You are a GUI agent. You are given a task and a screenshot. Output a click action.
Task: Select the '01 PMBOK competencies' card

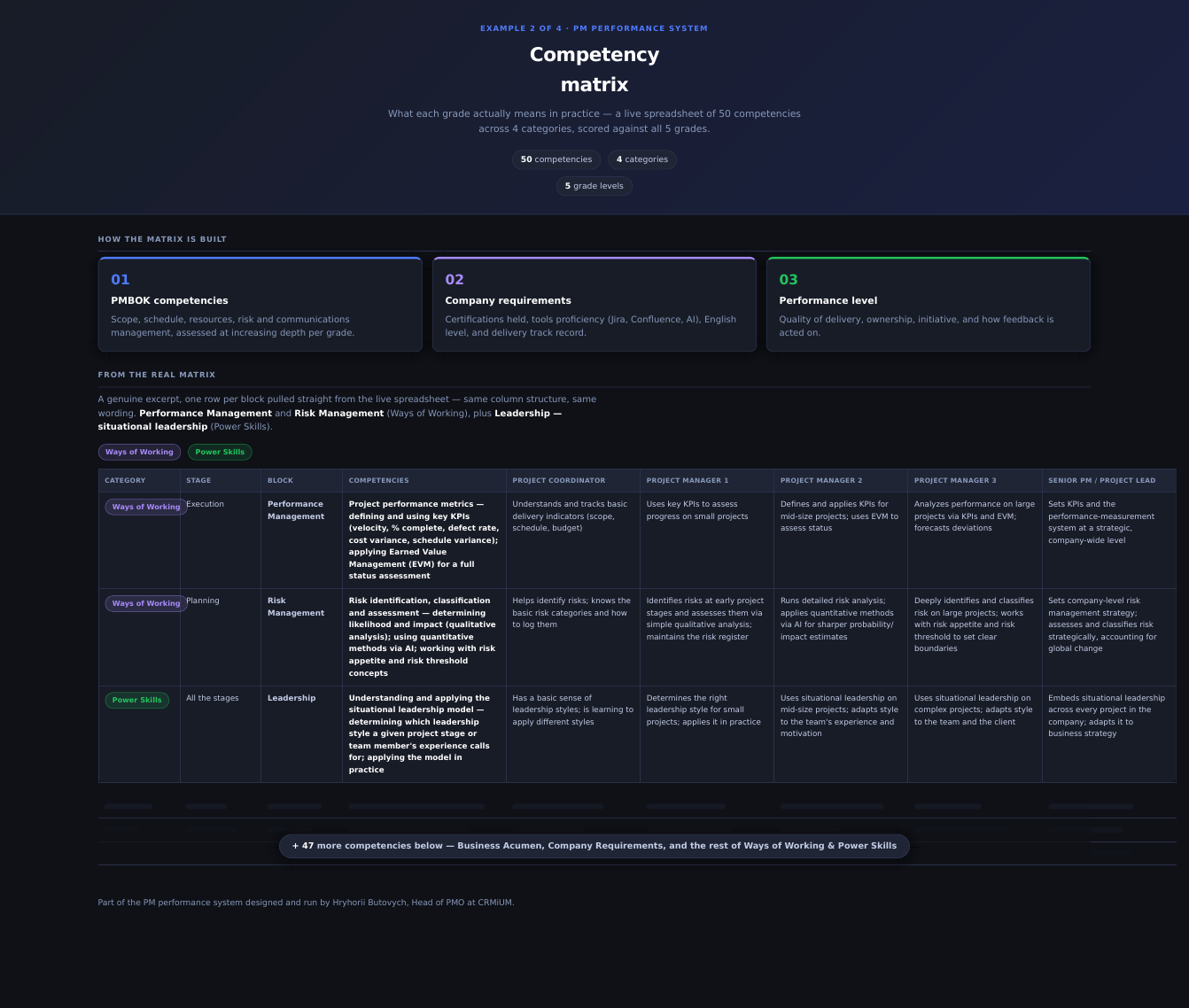260,305
